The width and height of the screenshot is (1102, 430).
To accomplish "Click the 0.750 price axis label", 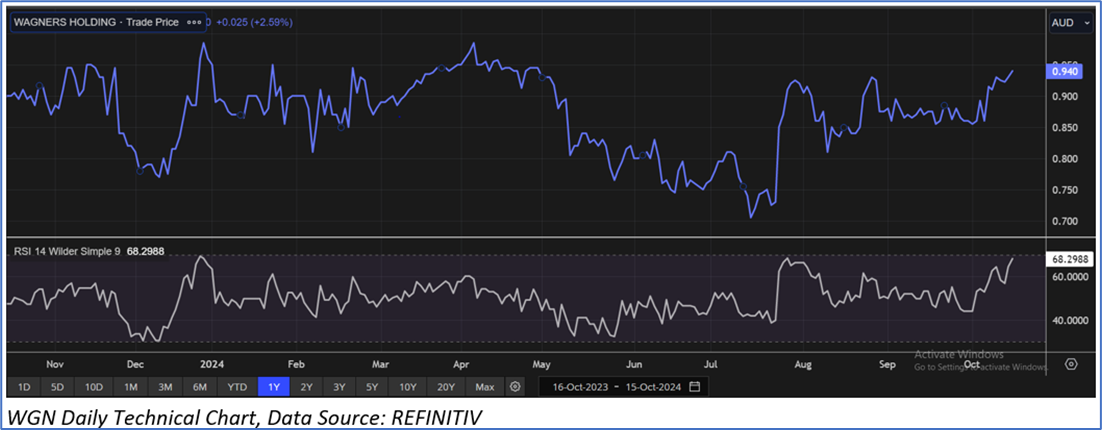I will 1065,190.
